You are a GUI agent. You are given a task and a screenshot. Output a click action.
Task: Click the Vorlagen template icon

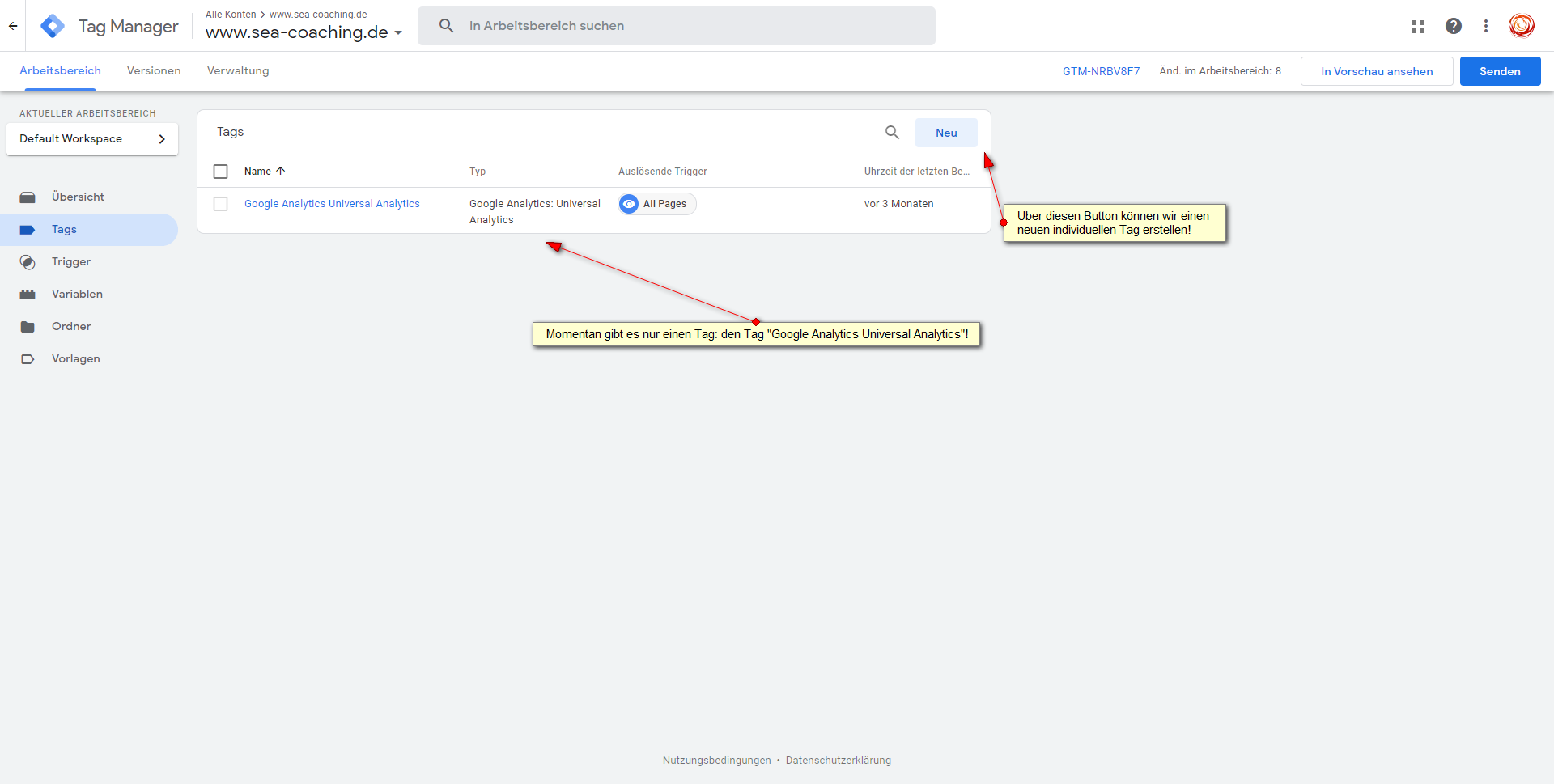coord(28,359)
